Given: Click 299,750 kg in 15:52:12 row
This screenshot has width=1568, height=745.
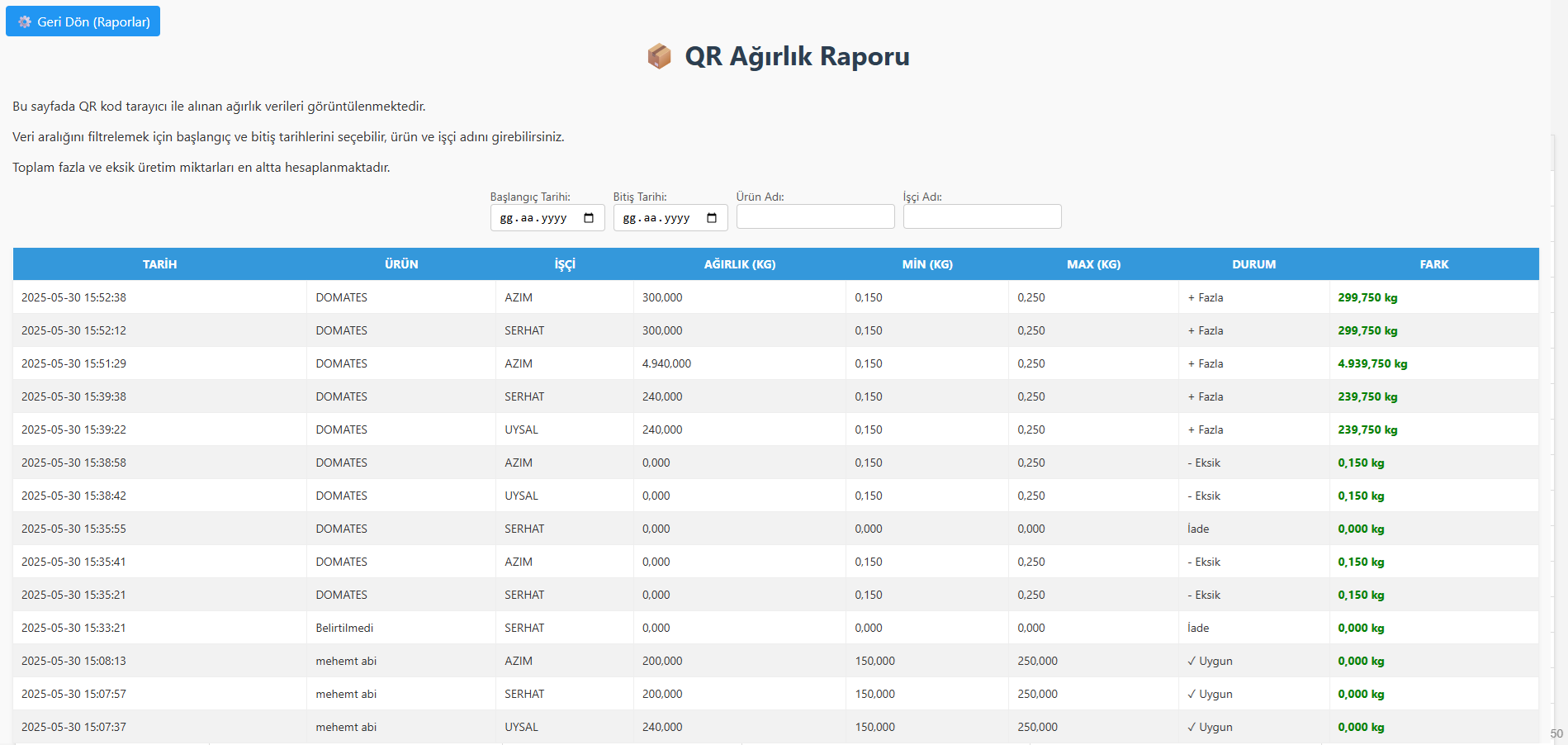Looking at the screenshot, I should 1367,330.
